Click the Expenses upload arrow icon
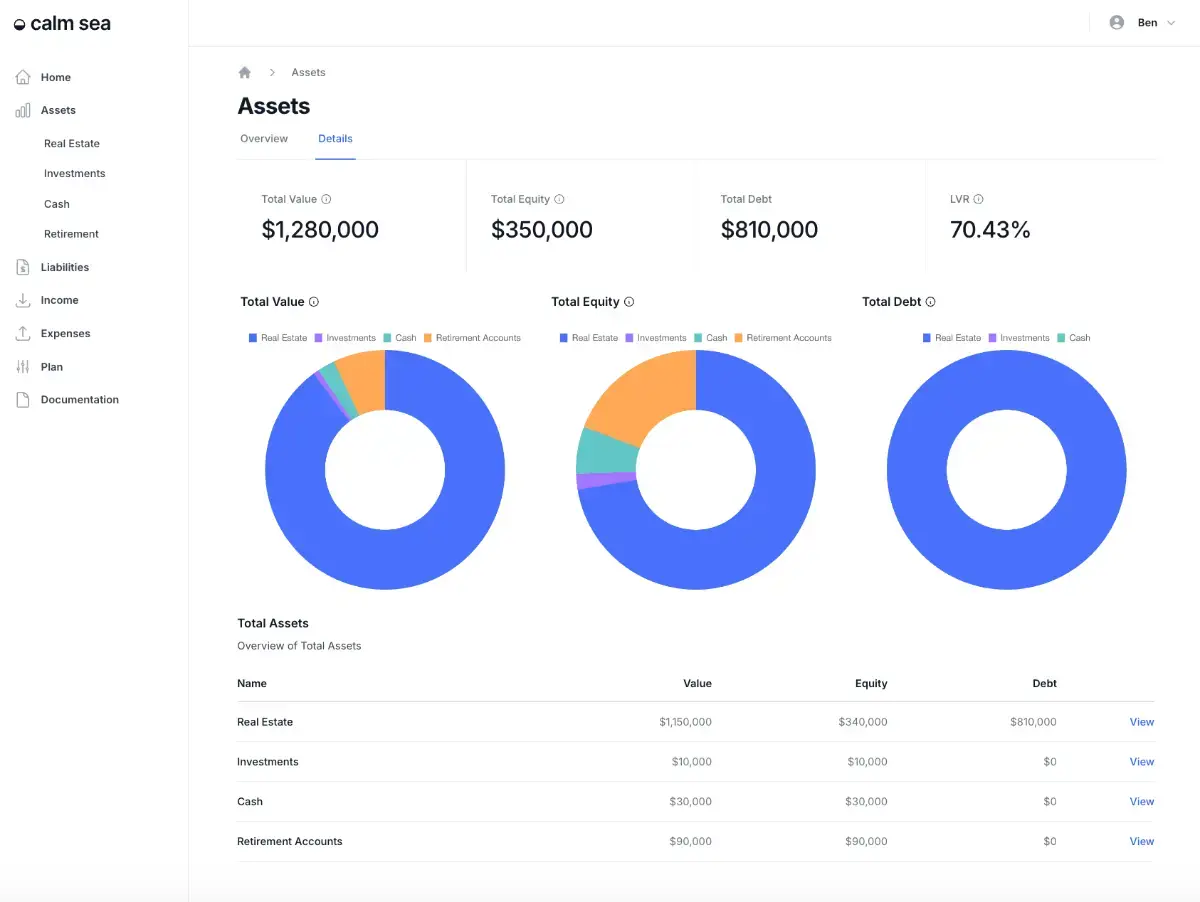This screenshot has height=902, width=1200. pos(23,333)
